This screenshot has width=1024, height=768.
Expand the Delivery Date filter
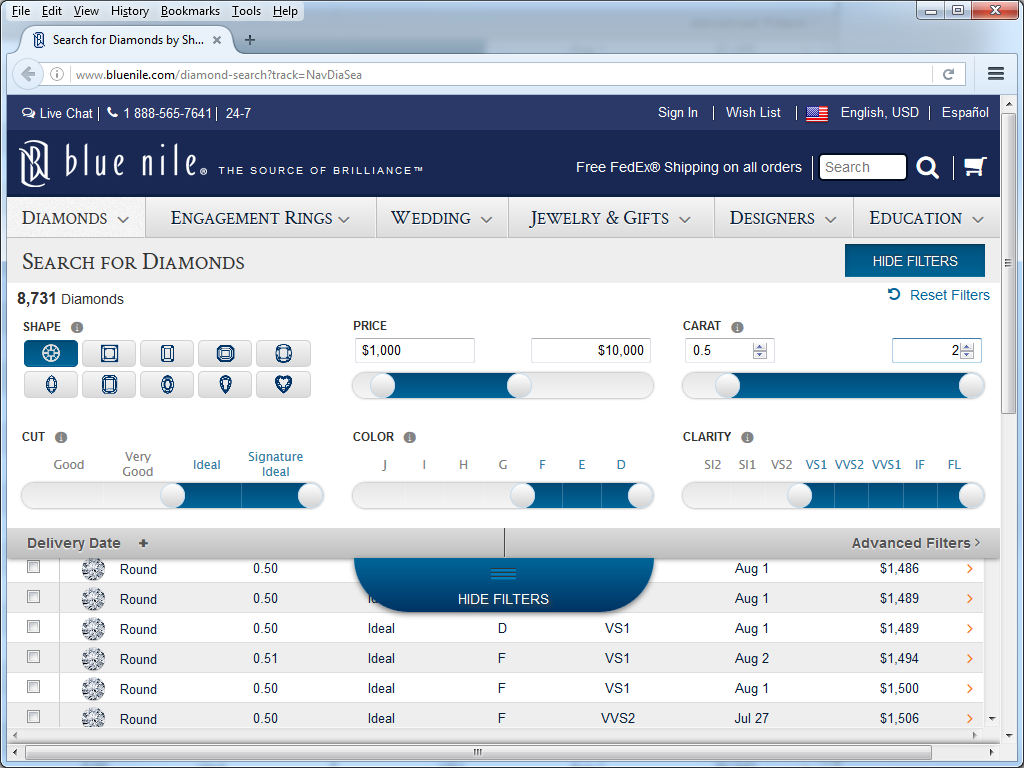tap(88, 543)
